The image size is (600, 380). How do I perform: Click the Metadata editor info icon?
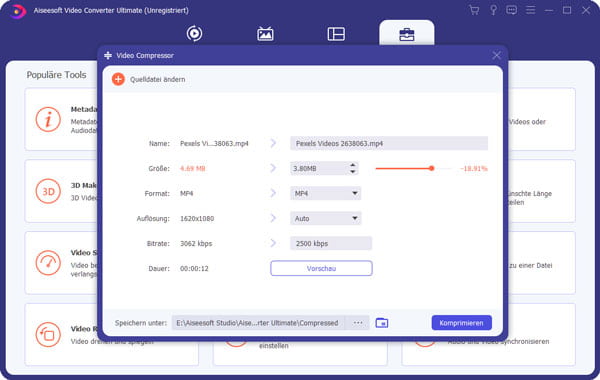click(48, 119)
